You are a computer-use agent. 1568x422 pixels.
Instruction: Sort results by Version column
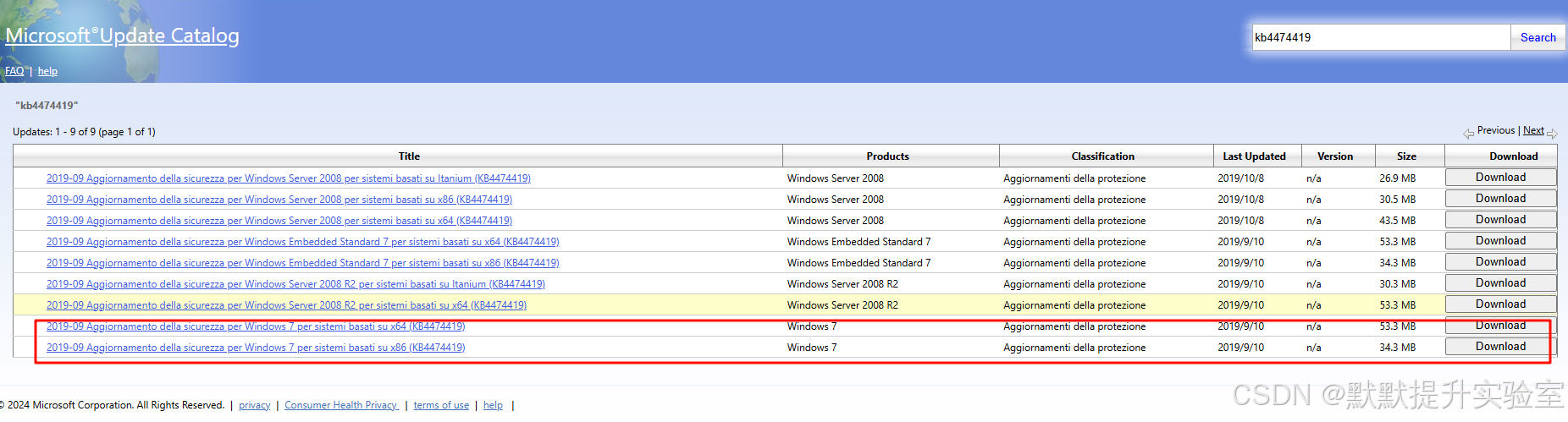1335,156
